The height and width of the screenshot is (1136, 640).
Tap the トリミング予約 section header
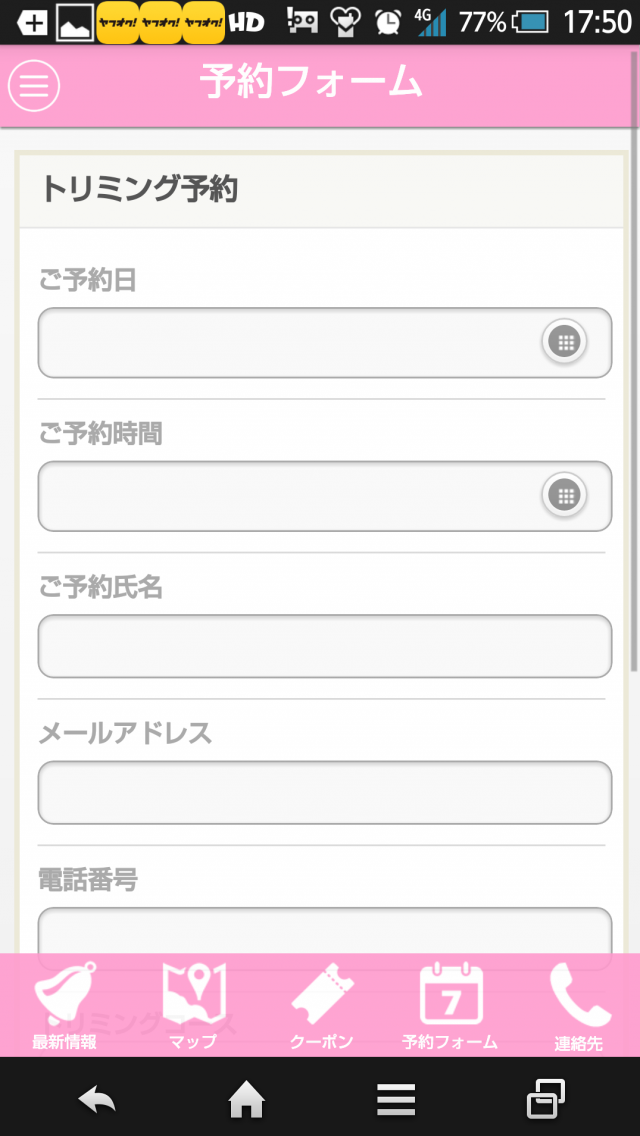(321, 191)
